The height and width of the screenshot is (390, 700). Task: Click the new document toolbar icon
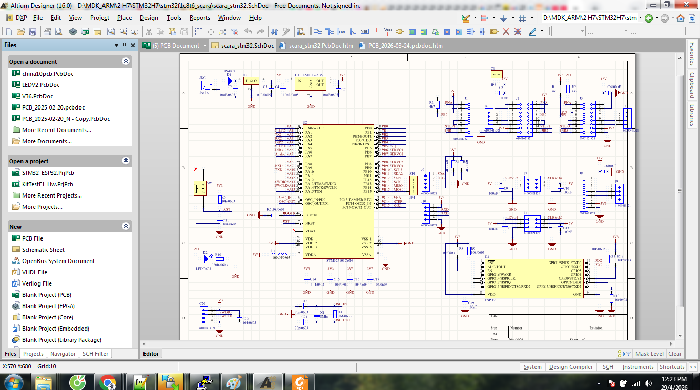coord(8,32)
